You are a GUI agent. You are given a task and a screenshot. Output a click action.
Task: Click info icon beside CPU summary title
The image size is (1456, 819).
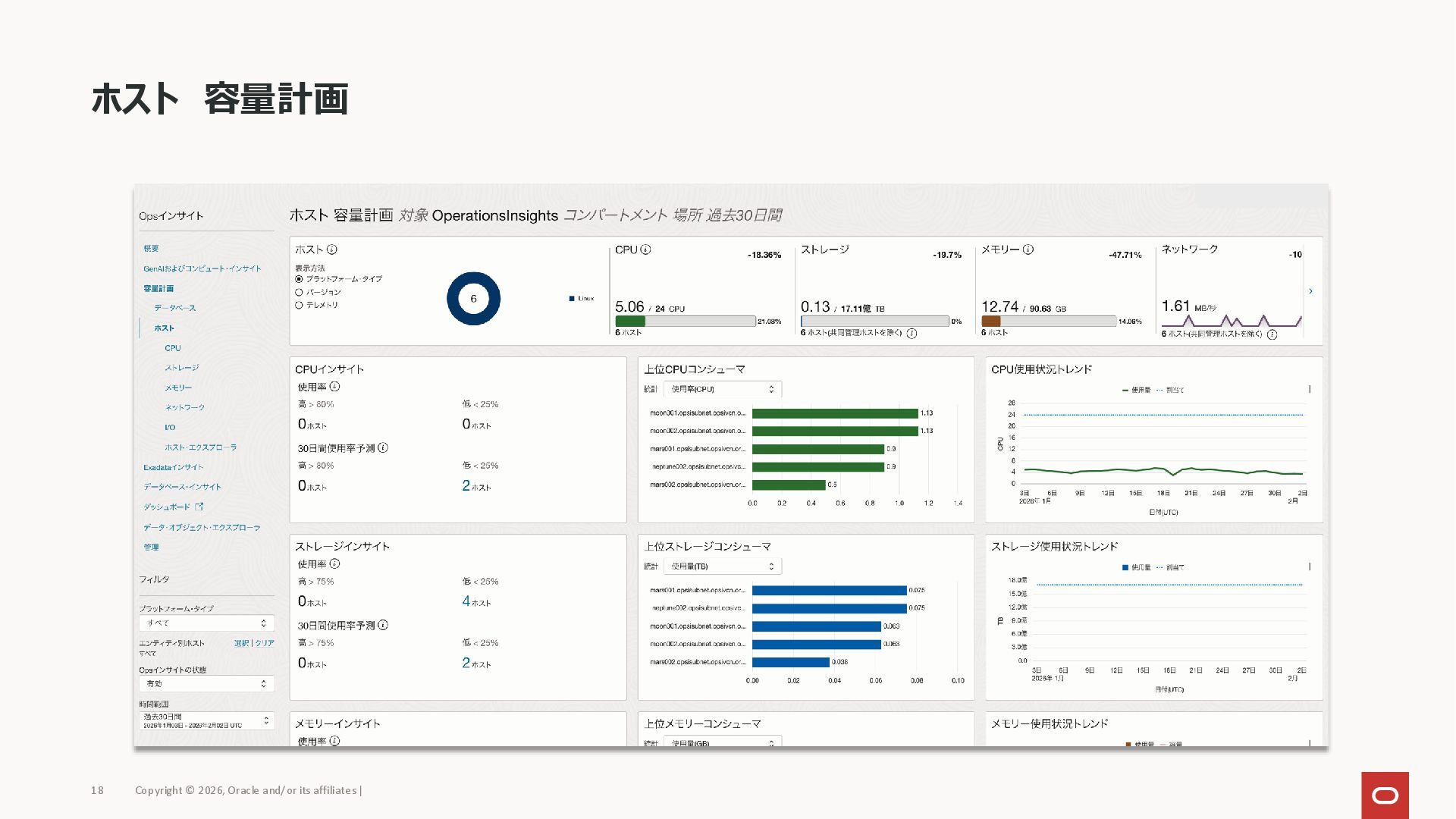tap(645, 249)
